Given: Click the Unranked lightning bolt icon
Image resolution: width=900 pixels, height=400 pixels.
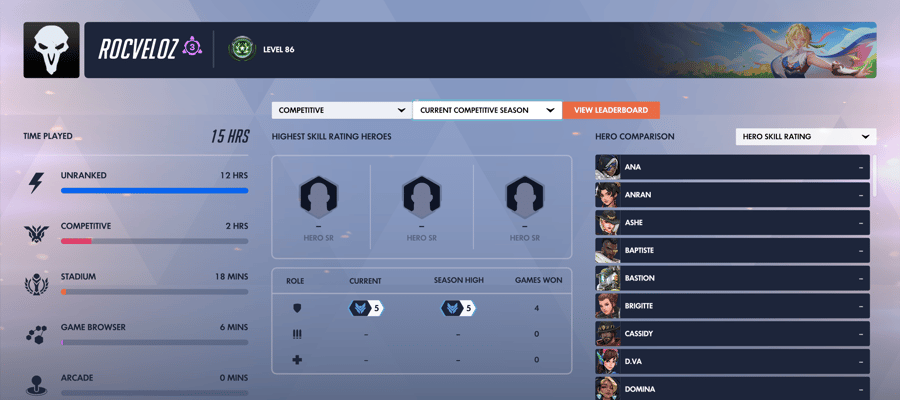Looking at the screenshot, I should (37, 184).
